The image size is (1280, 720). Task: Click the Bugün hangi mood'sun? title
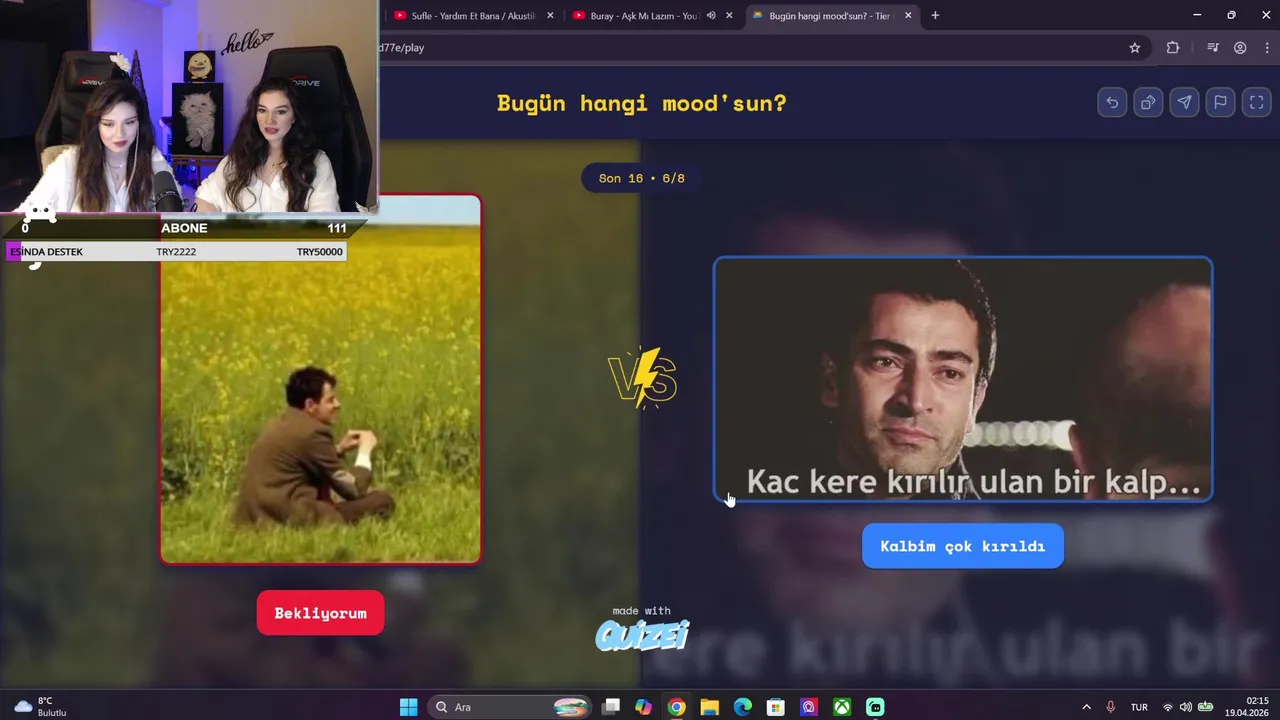(641, 103)
